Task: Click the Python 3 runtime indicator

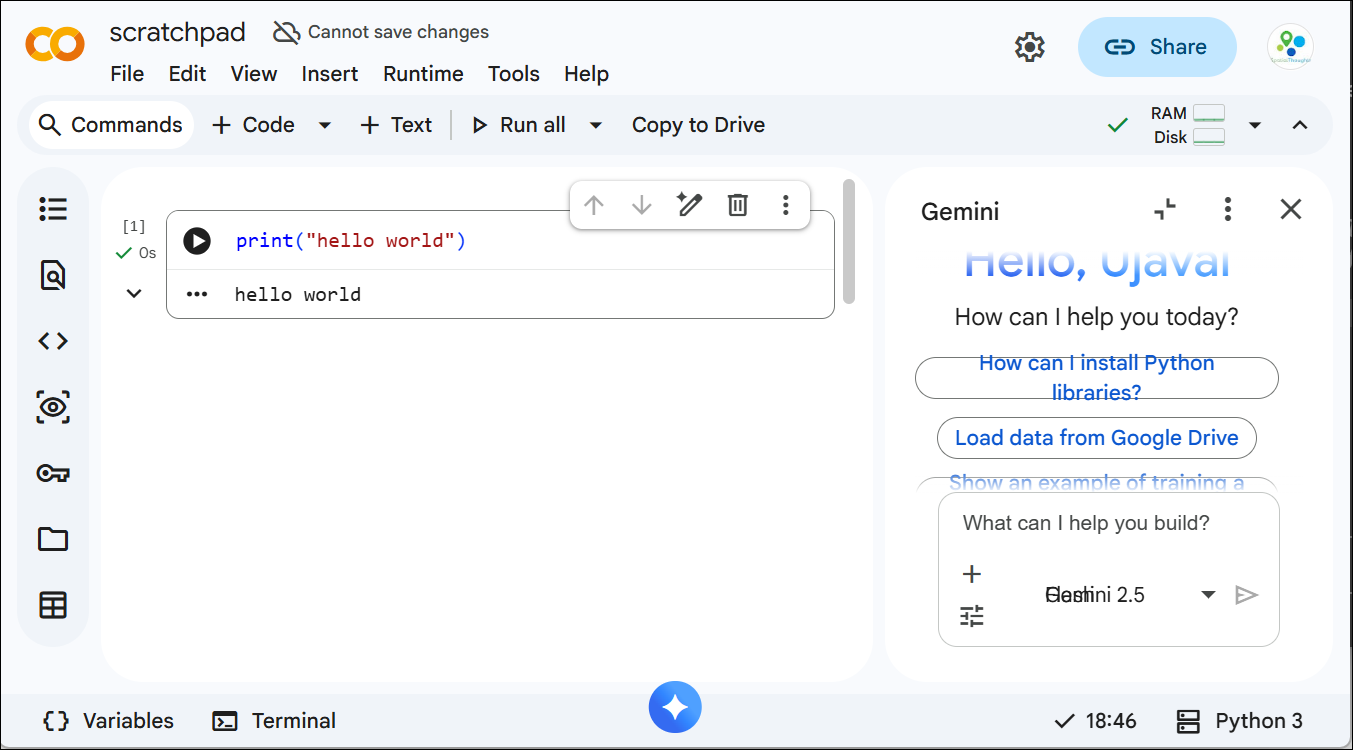Action: click(1239, 721)
